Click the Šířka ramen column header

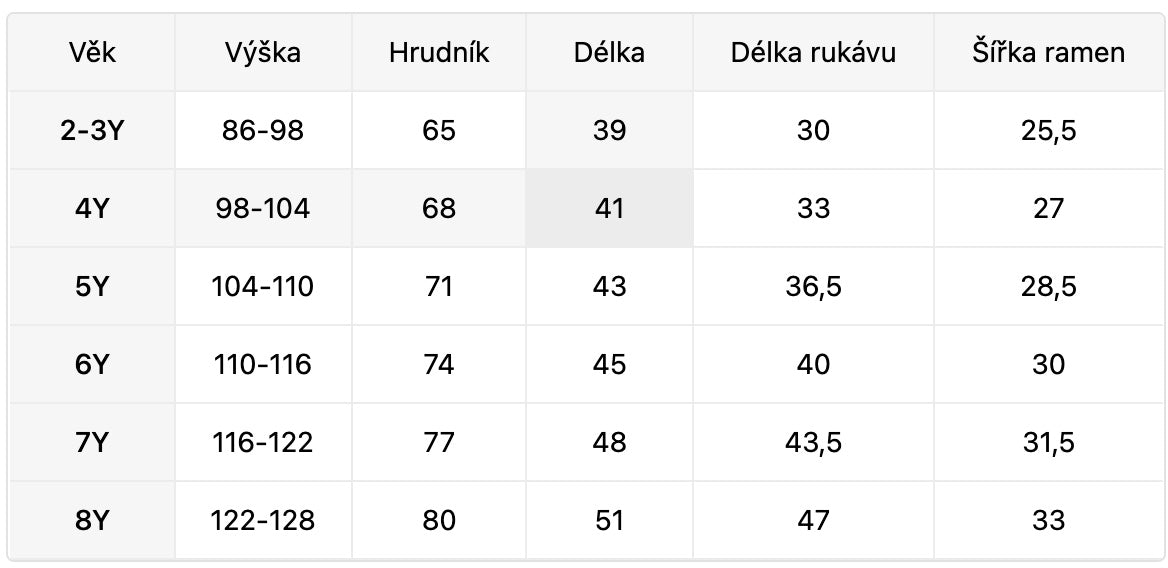[x=1048, y=53]
